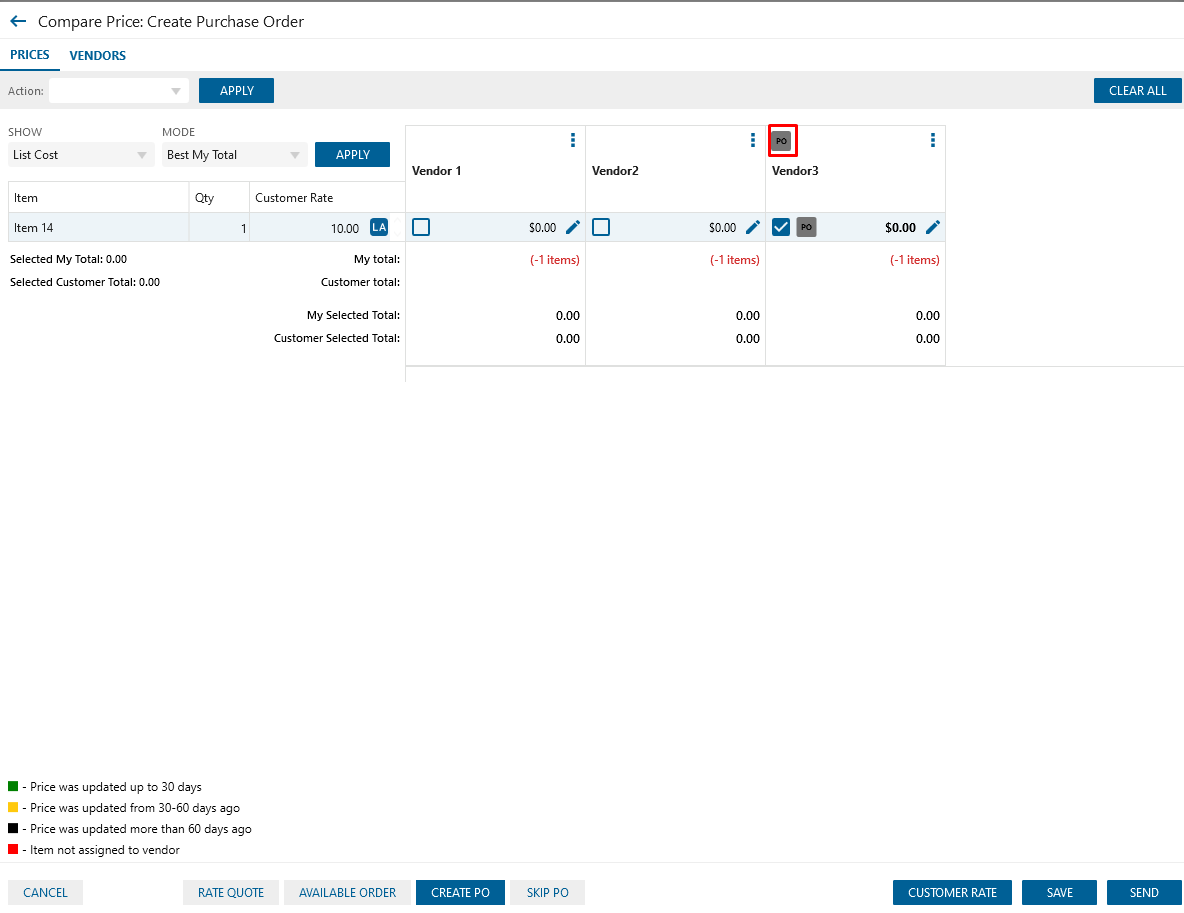Edit Vendor 1 price with pencil icon
This screenshot has height=913, width=1184.
[573, 227]
